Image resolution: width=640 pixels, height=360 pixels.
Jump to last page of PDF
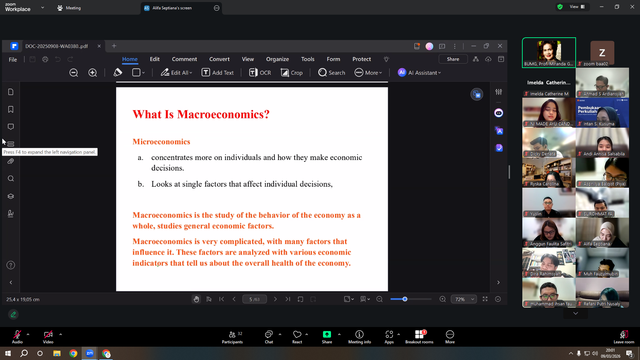288,299
